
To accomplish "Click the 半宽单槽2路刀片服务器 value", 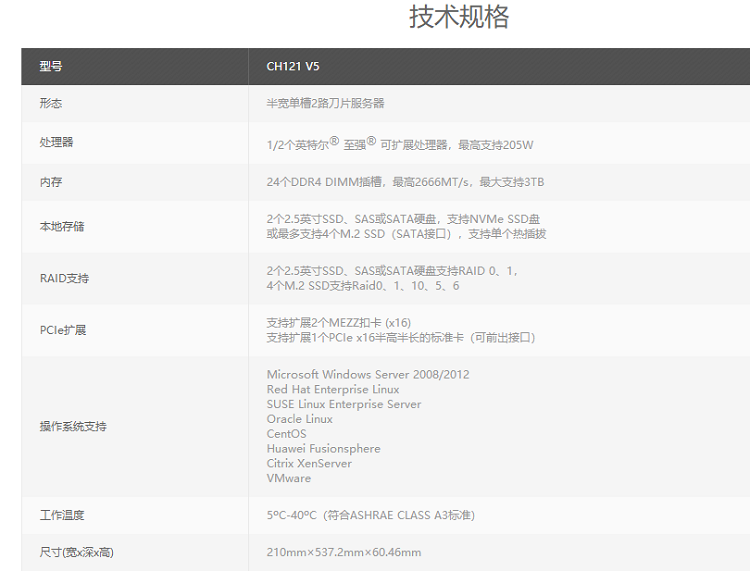I will tap(325, 103).
